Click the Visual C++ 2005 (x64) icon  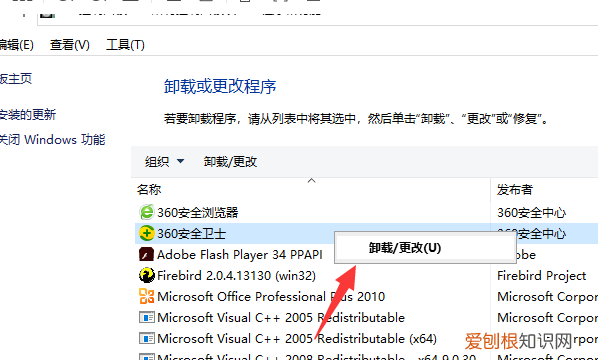pos(146,338)
